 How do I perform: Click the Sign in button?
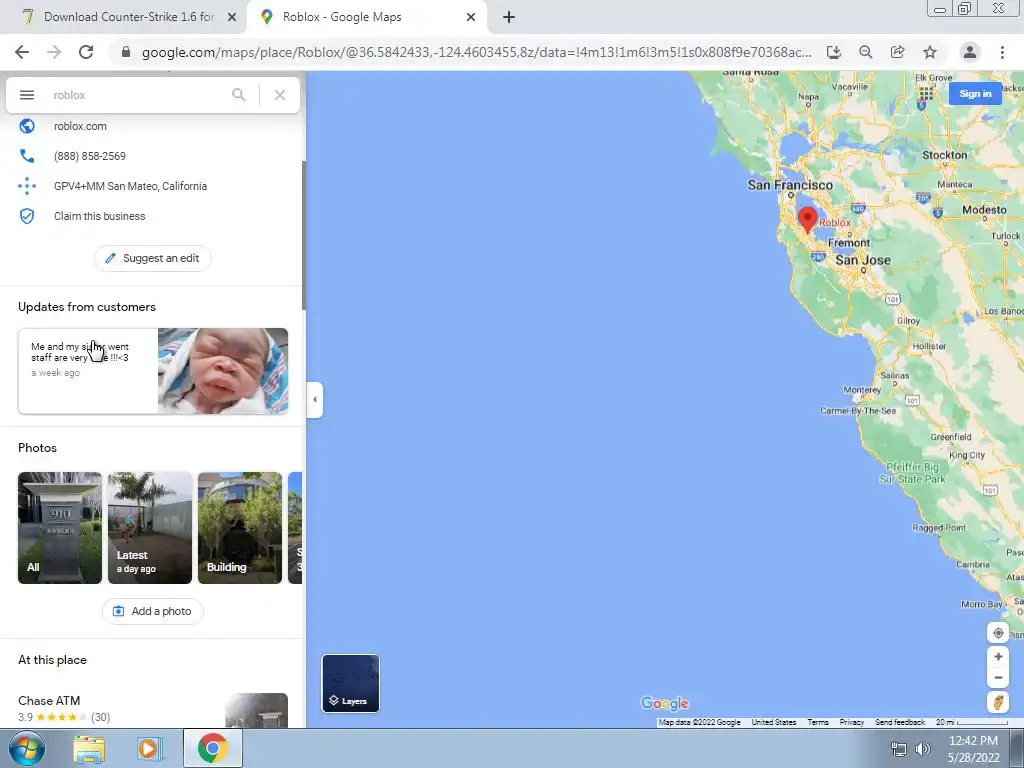[975, 93]
